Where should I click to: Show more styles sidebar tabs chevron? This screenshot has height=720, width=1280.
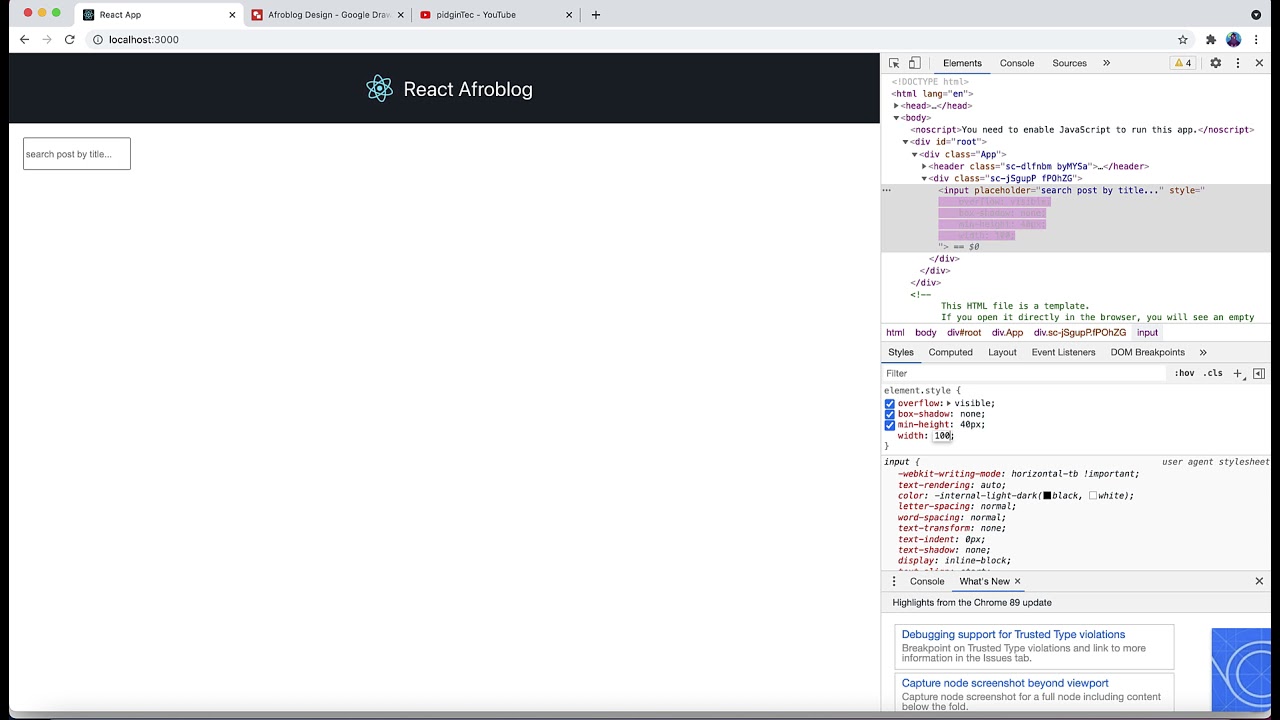pos(1203,352)
